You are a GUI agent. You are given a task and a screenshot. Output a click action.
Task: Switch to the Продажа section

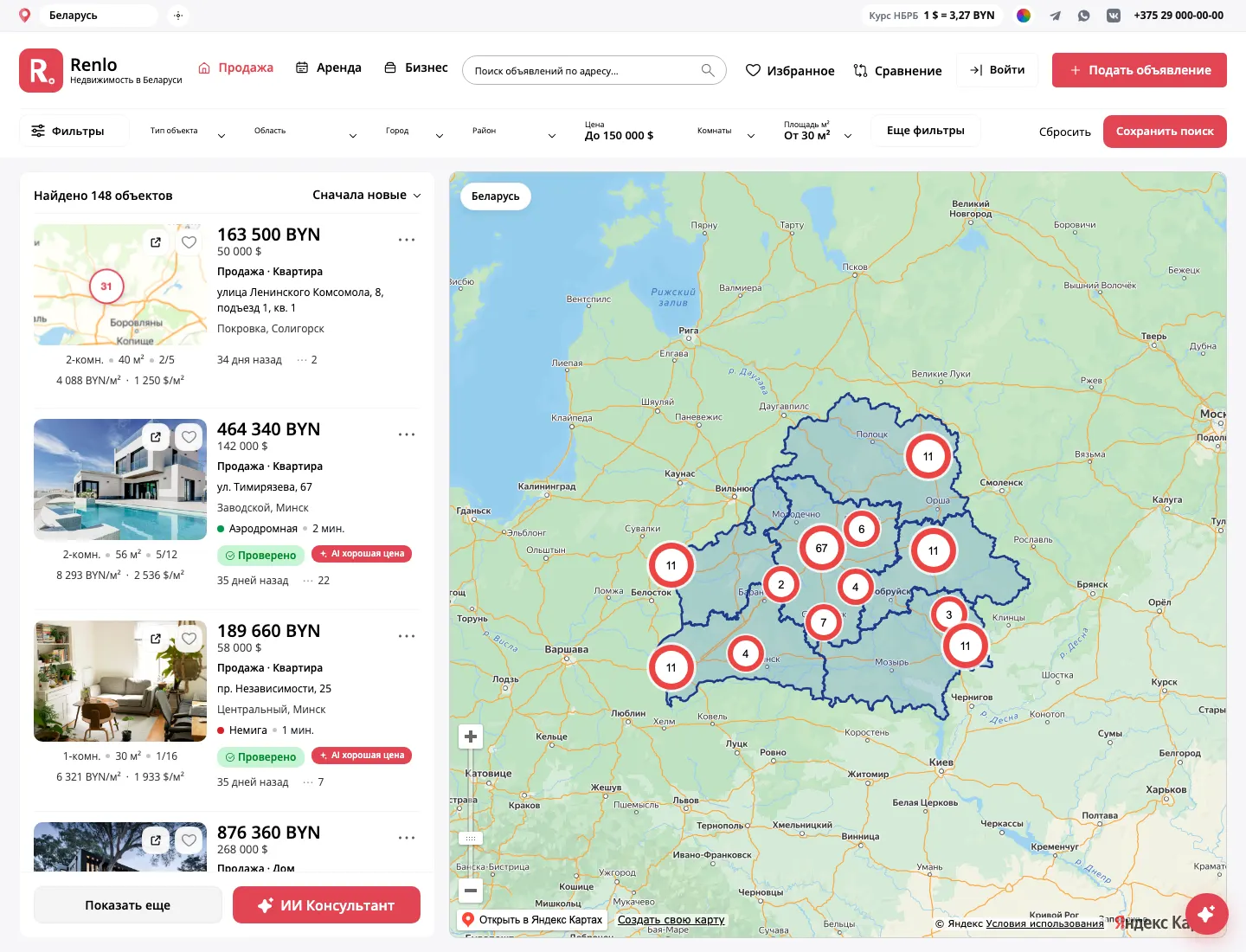[236, 68]
